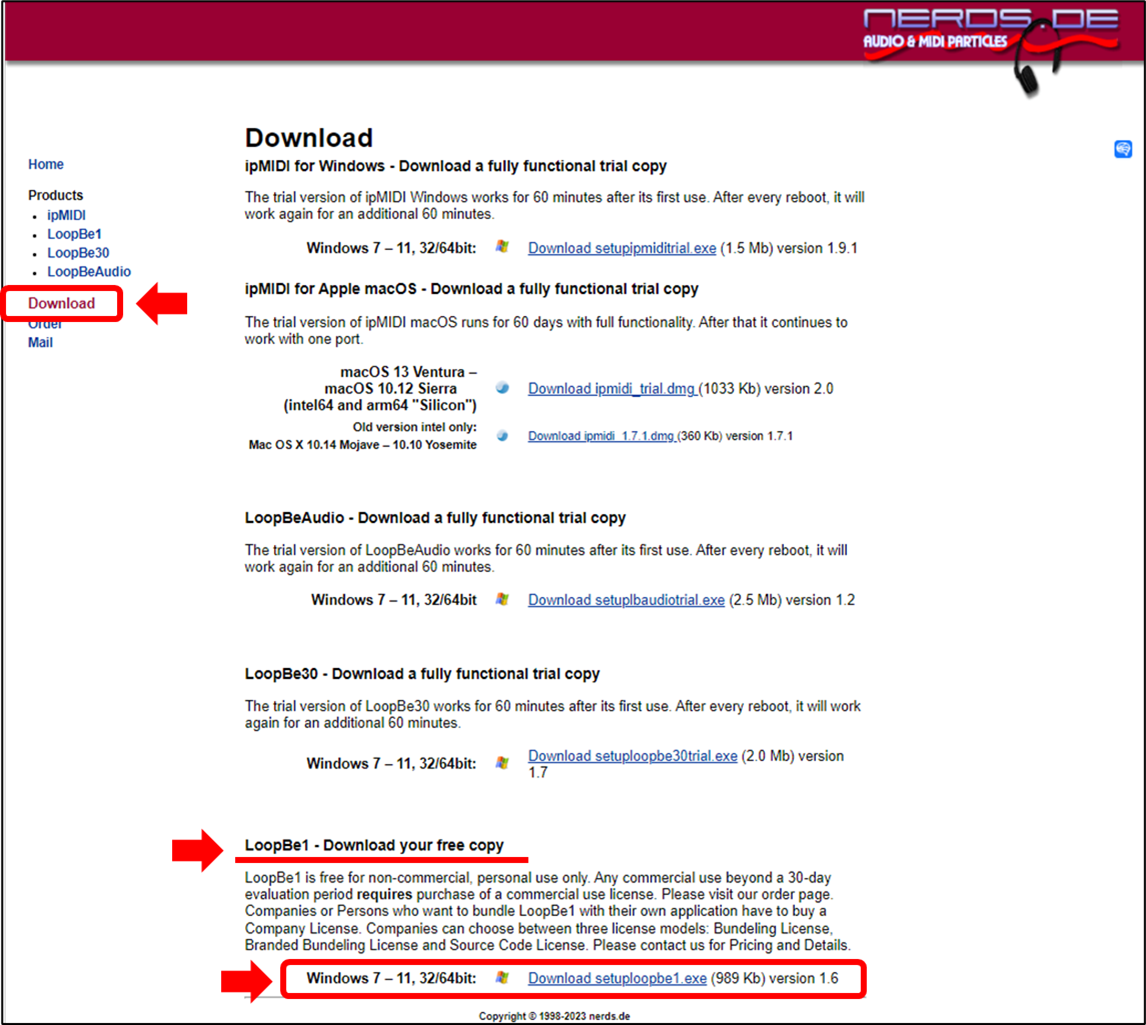The height and width of the screenshot is (1025, 1146).
Task: Download ipmidi_trial.dmg for macOS
Action: [x=612, y=388]
